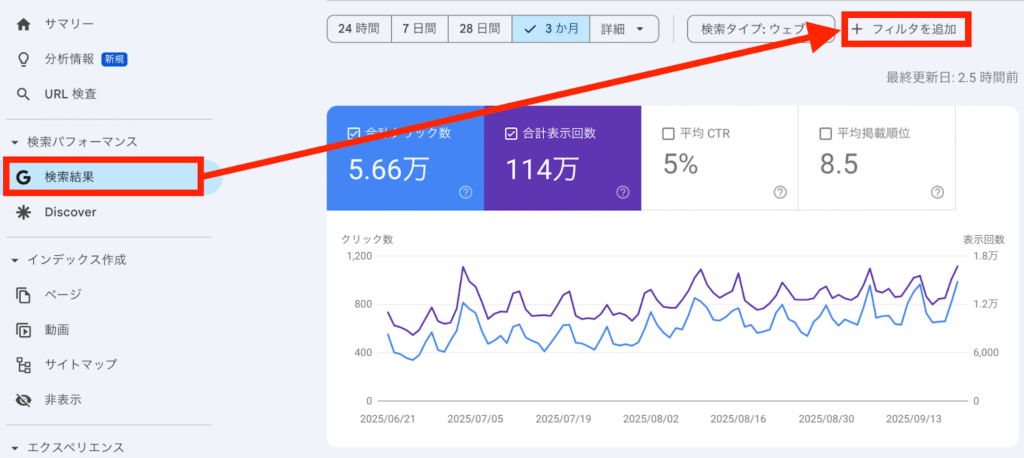Open the lightbulb 分析情報 icon
This screenshot has height=458, width=1024.
point(24,59)
